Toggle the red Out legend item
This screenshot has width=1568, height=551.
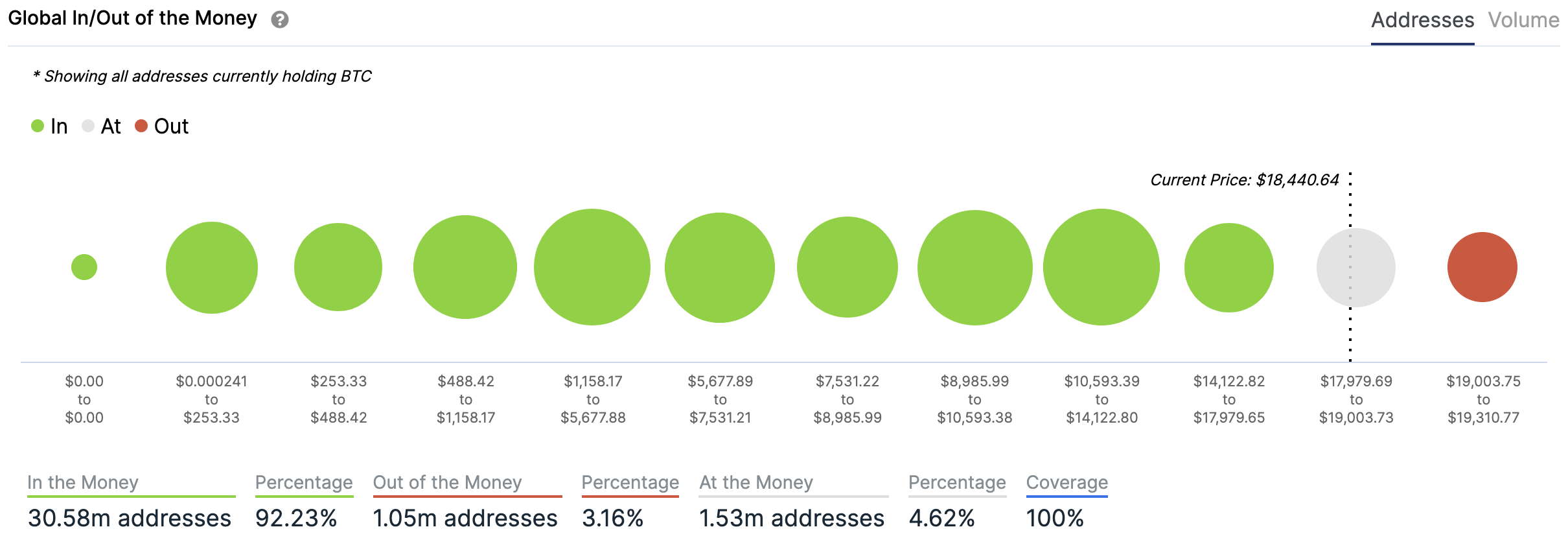(162, 126)
